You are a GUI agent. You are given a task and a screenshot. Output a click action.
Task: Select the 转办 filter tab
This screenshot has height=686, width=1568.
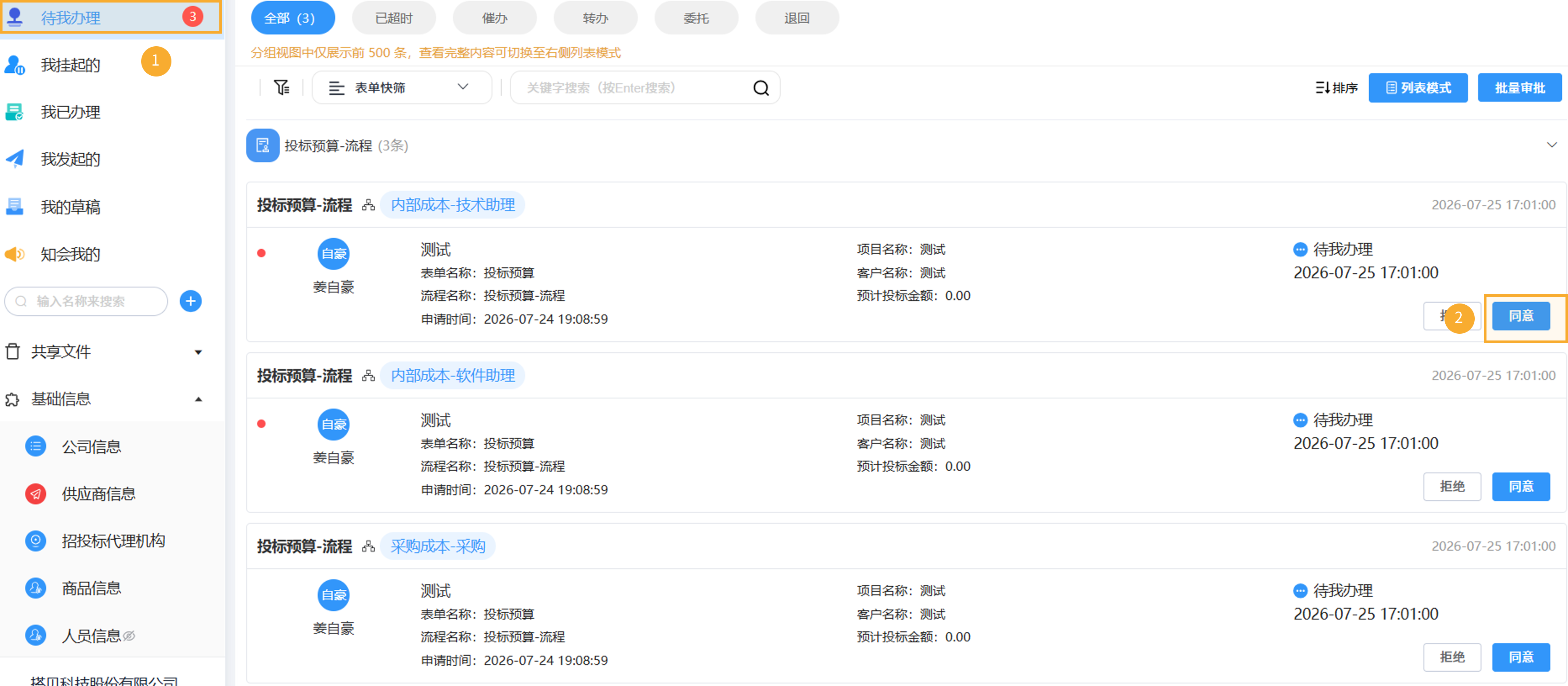[595, 18]
